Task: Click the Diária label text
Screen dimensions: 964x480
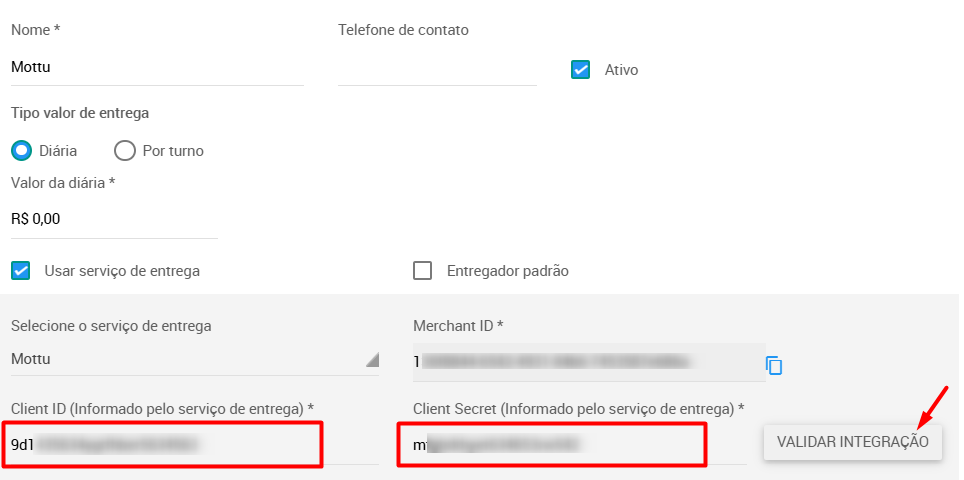Action: pyautogui.click(x=58, y=151)
